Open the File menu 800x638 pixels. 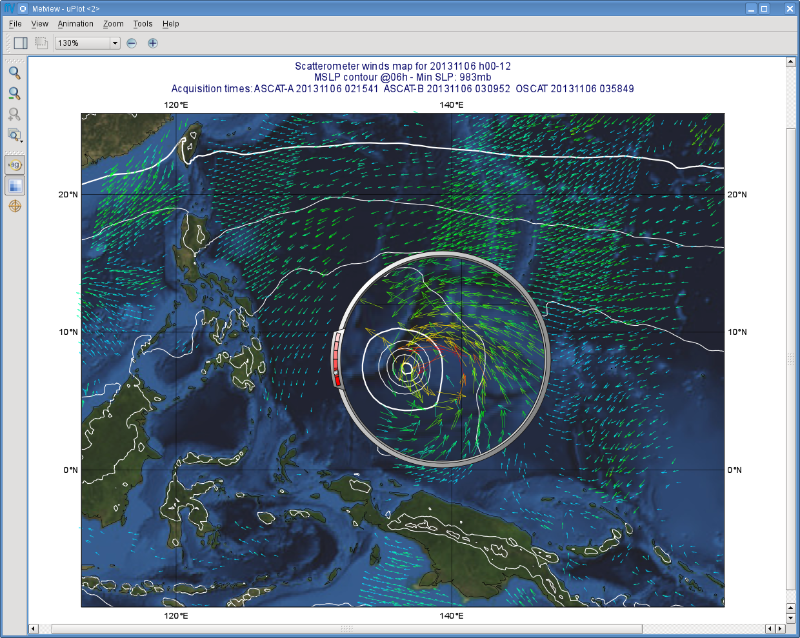(15, 23)
